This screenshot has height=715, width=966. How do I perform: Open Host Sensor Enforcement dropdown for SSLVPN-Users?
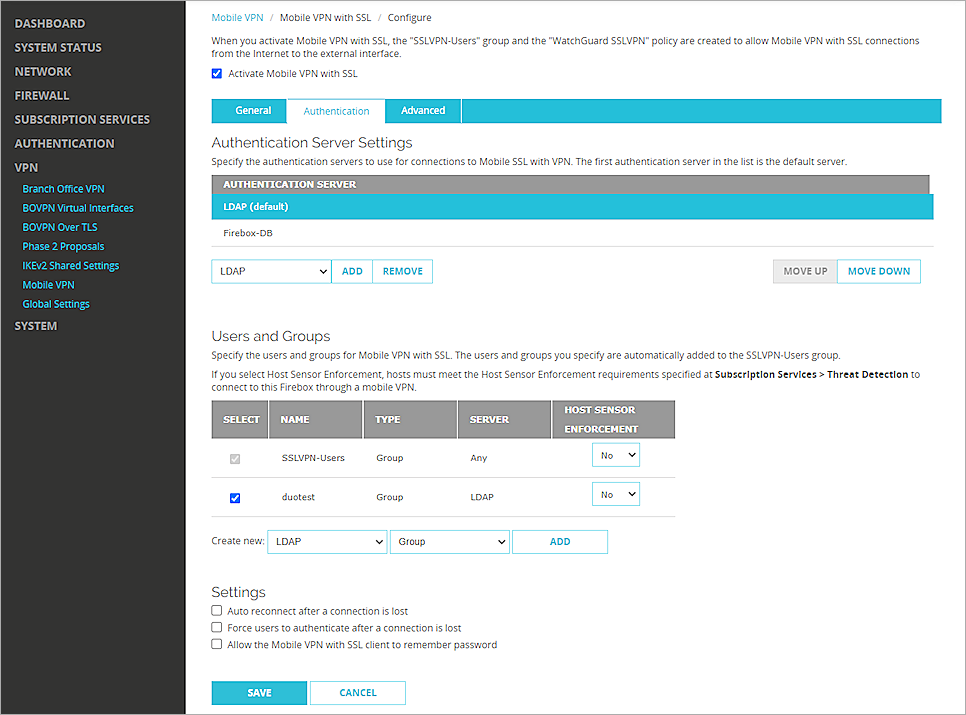[x=615, y=454]
